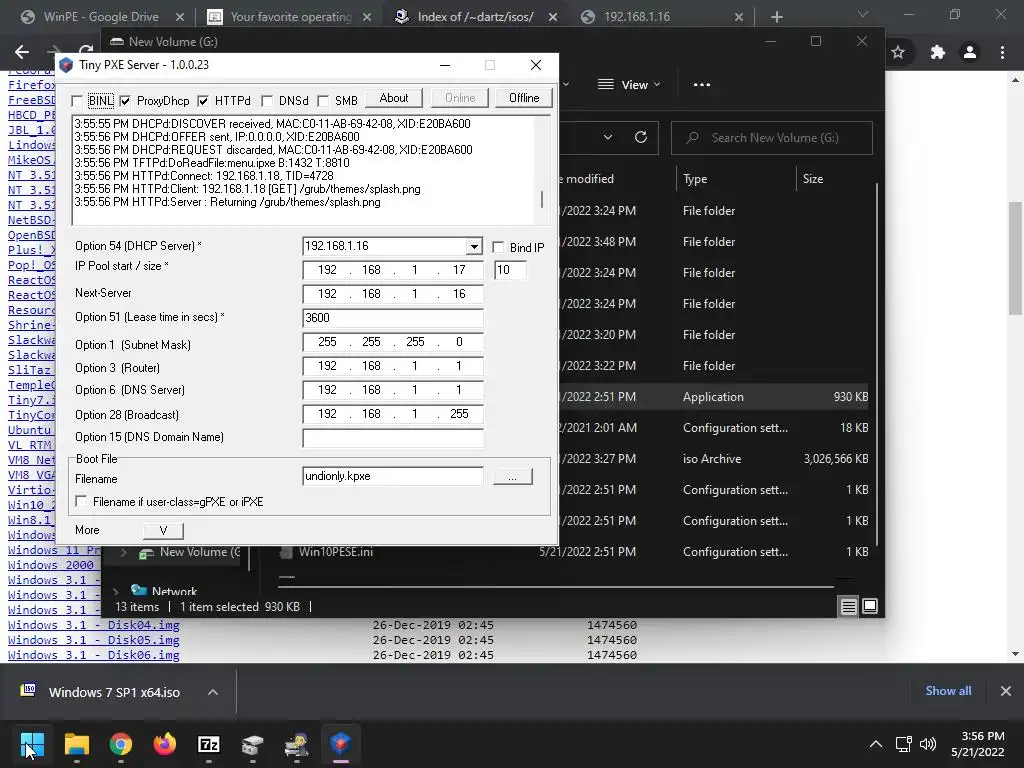
Task: Open the Windows 2000 link in Chrome
Action: point(51,565)
